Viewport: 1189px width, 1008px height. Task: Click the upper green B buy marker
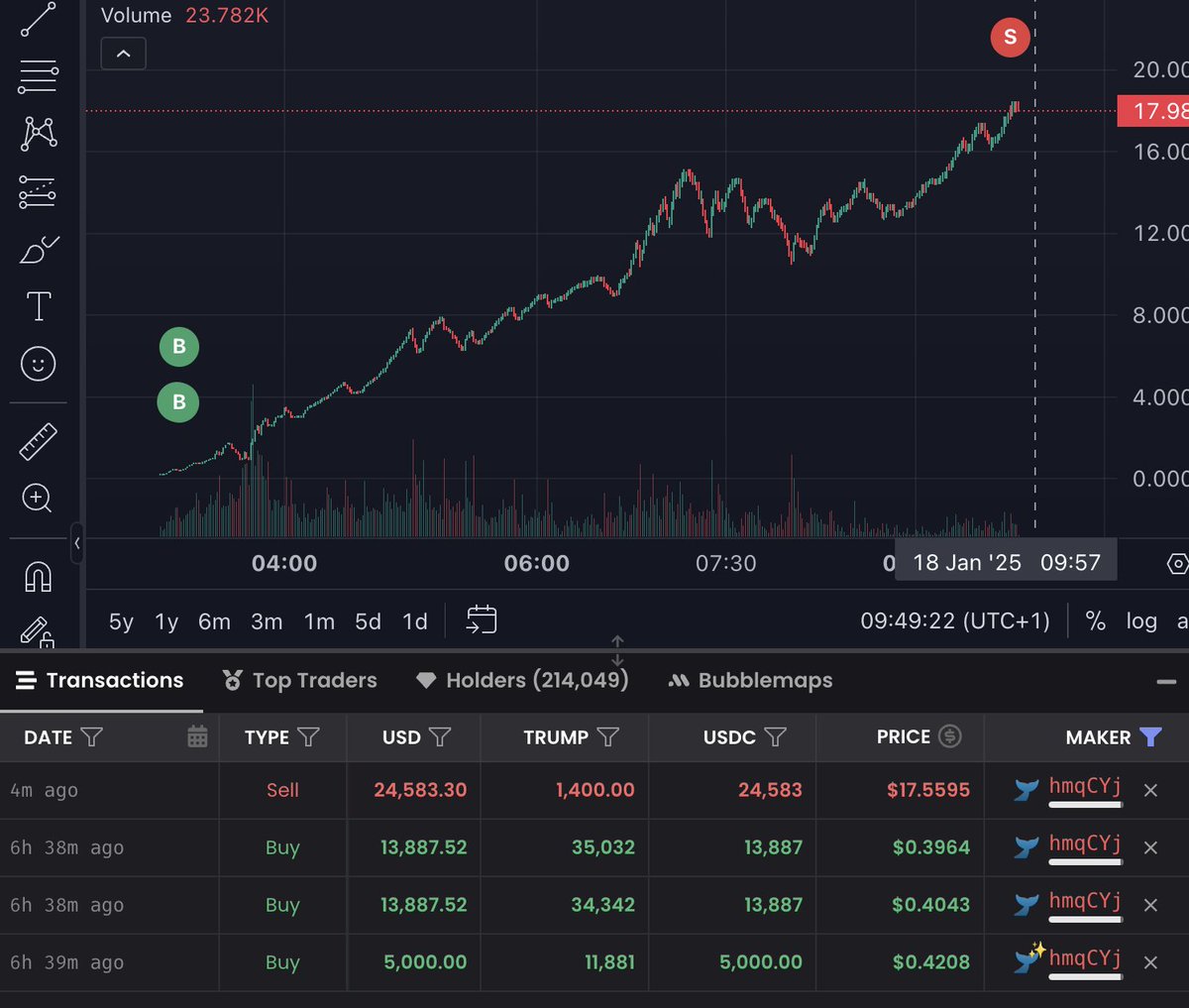point(179,346)
